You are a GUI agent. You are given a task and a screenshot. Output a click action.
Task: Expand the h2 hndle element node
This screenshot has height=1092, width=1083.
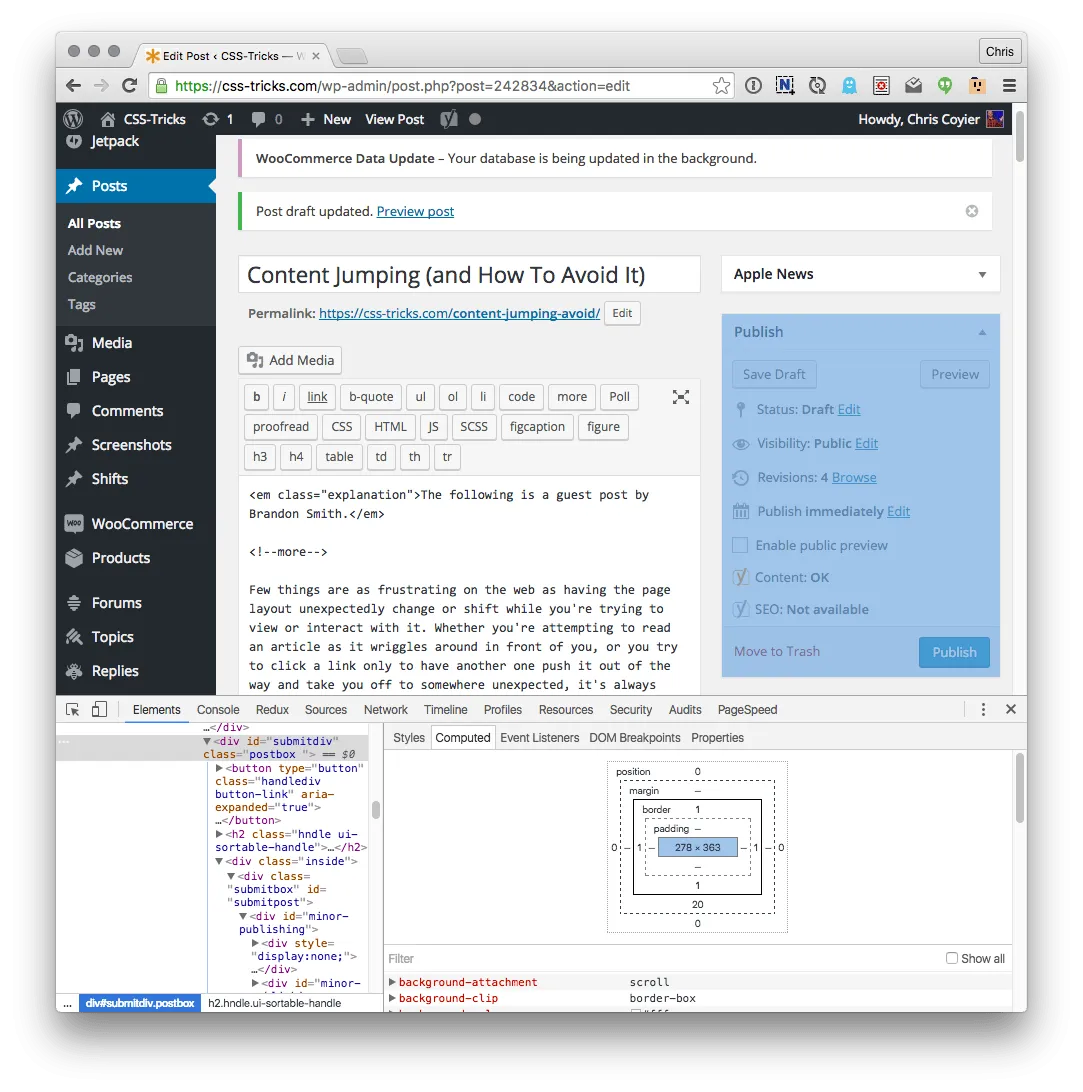point(219,834)
